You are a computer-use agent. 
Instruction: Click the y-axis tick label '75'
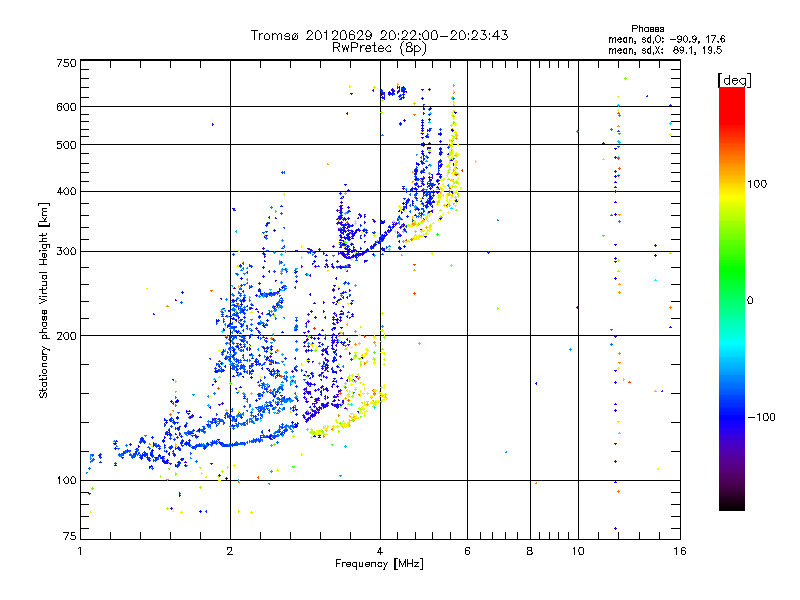click(70, 536)
